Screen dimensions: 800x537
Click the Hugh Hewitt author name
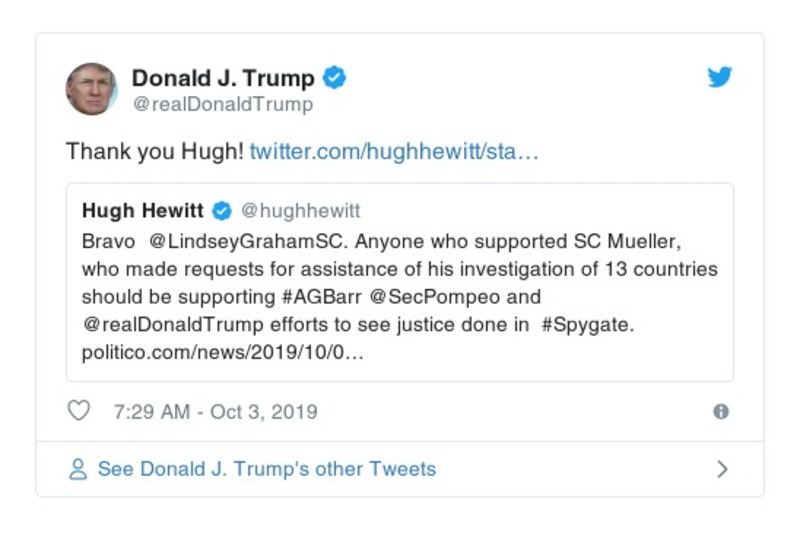(x=143, y=211)
